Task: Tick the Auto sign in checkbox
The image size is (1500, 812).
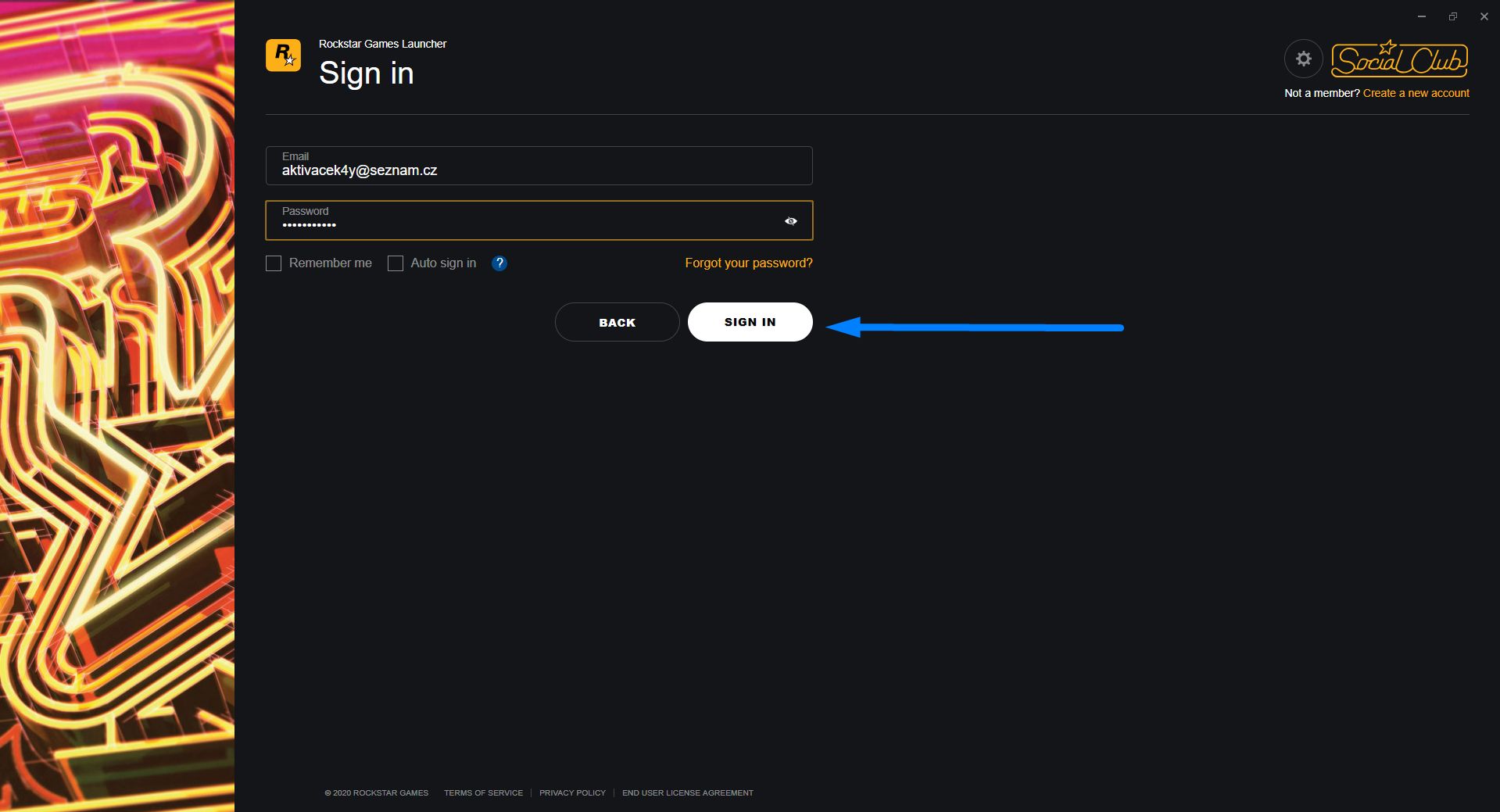Action: click(396, 263)
